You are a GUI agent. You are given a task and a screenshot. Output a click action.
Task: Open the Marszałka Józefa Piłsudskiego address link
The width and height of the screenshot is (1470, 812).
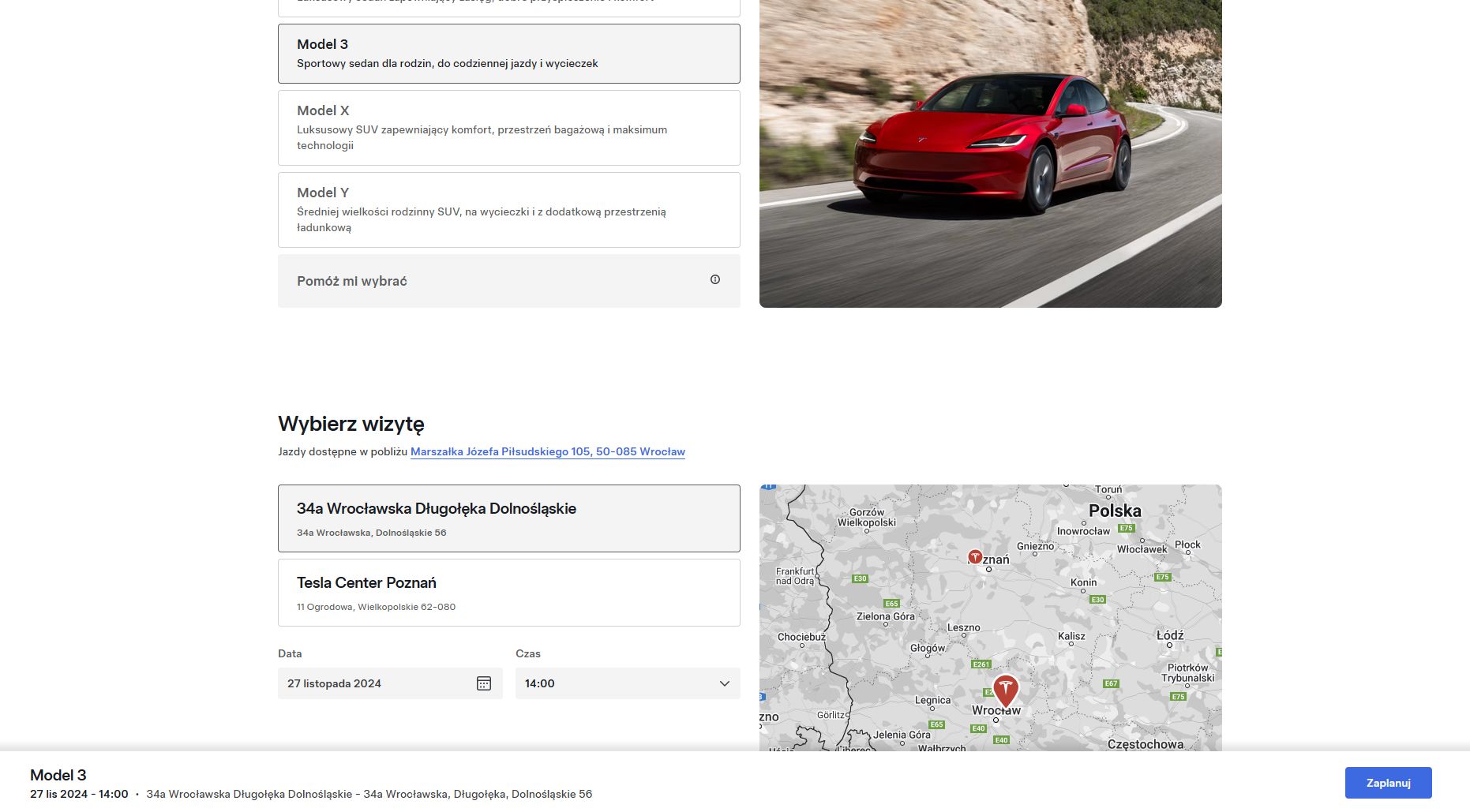[x=548, y=451]
